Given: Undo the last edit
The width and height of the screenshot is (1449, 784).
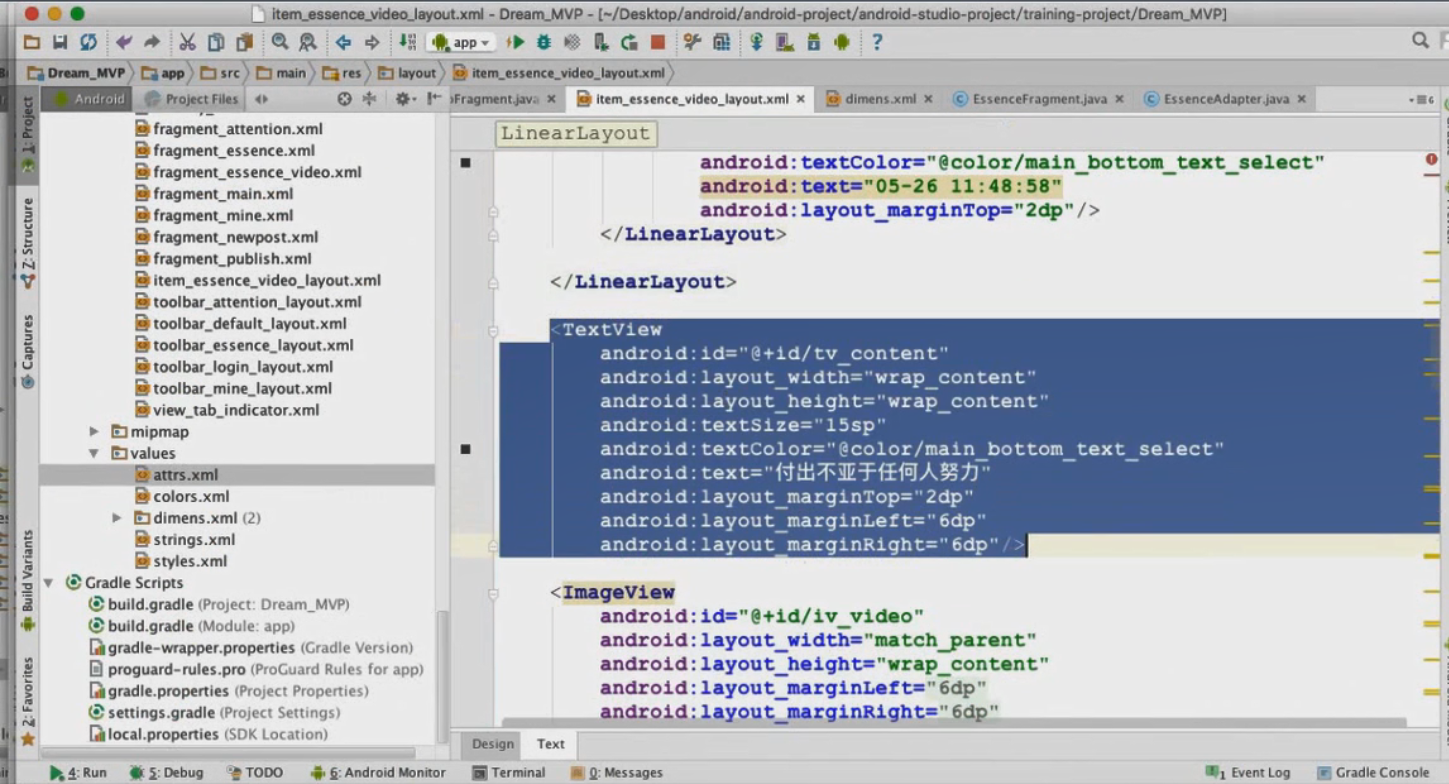Looking at the screenshot, I should tap(123, 42).
